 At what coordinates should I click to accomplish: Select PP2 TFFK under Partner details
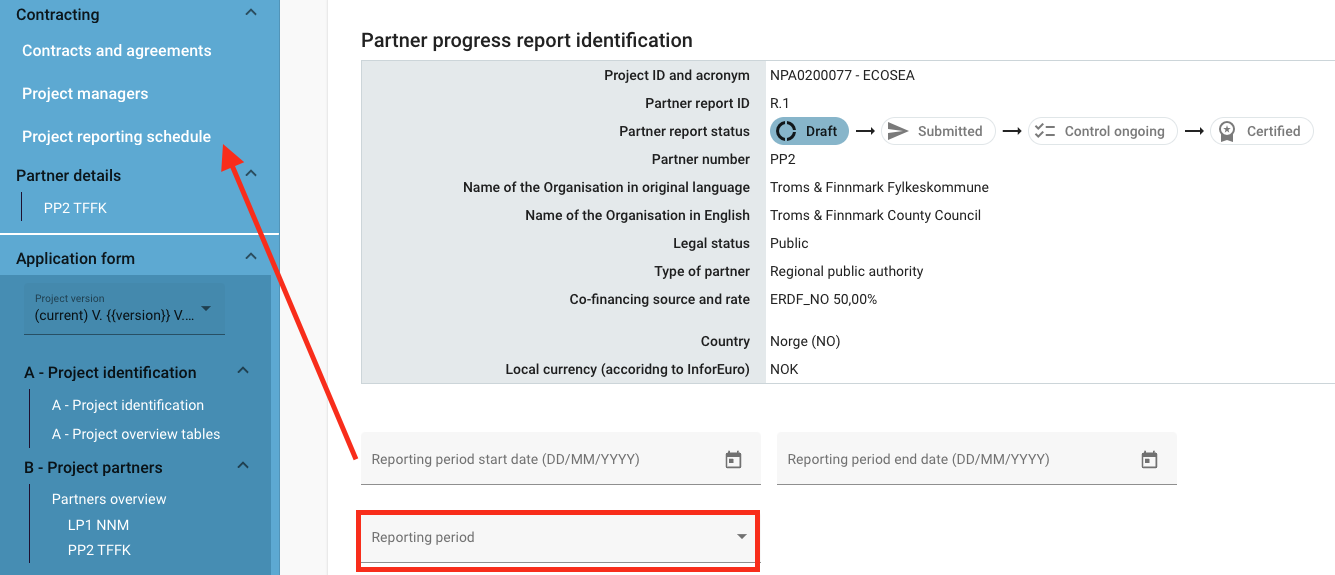tap(75, 208)
